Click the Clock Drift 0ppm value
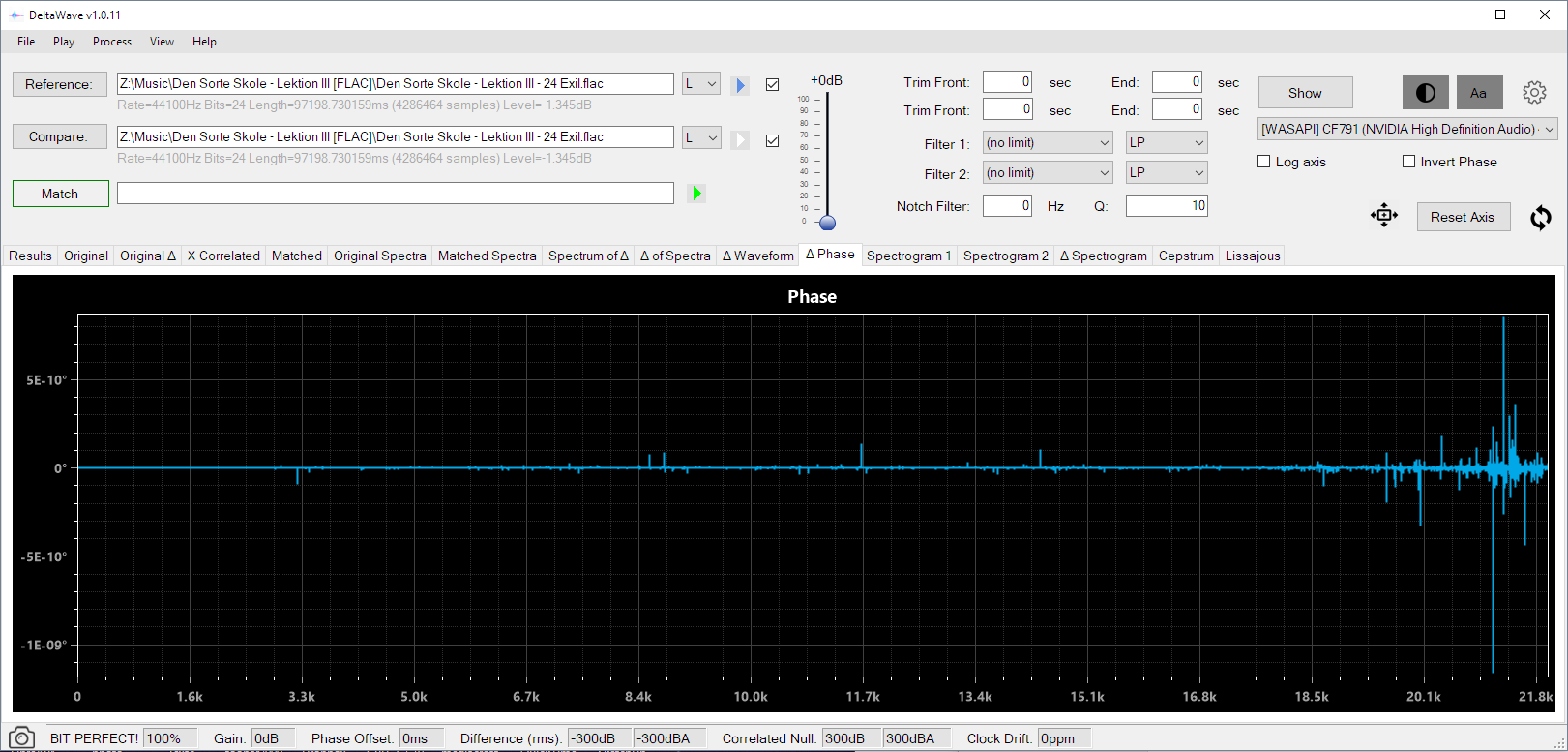Image resolution: width=1568 pixels, height=752 pixels. 1064,738
